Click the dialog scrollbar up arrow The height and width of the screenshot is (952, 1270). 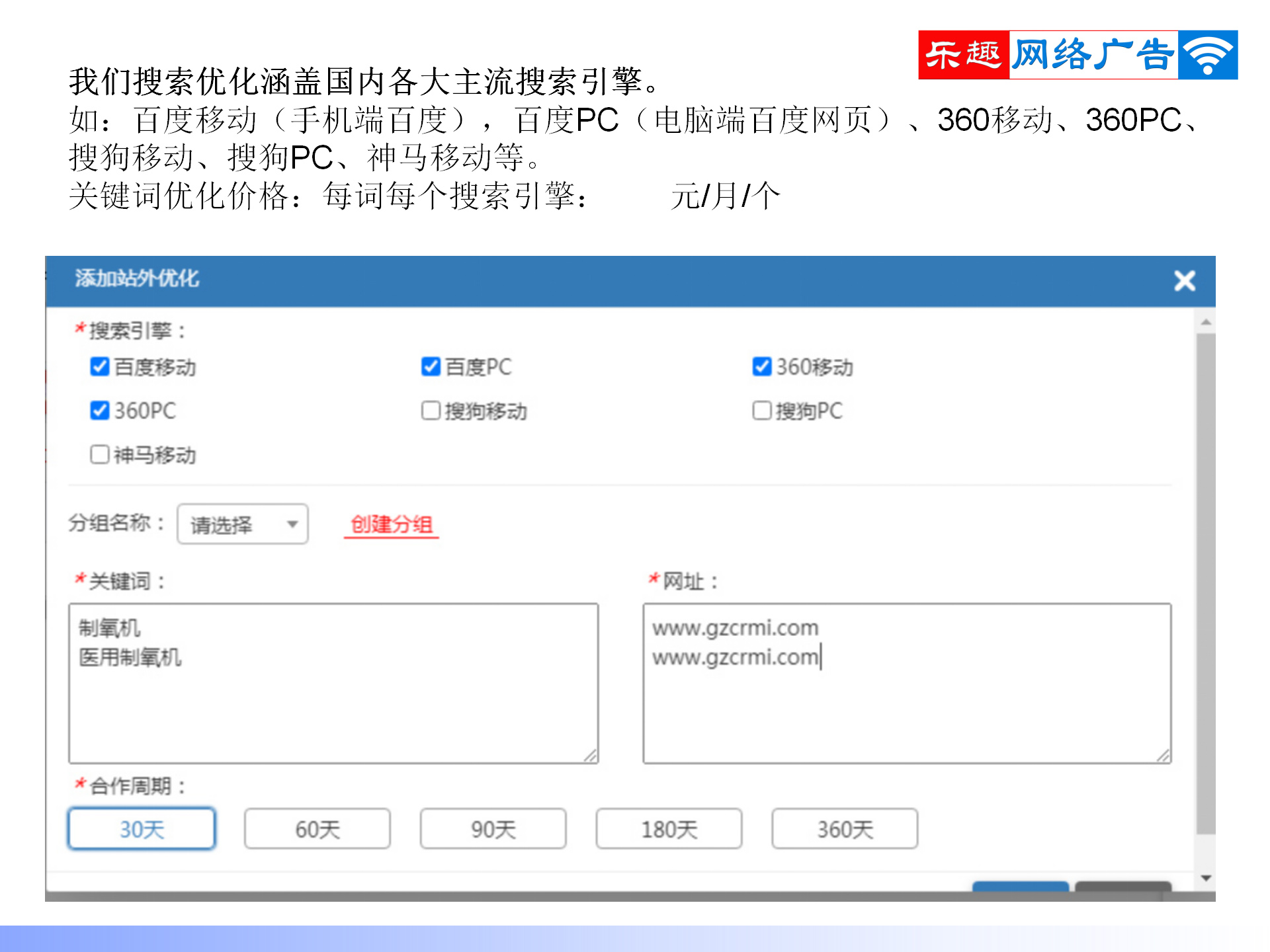(x=1206, y=323)
